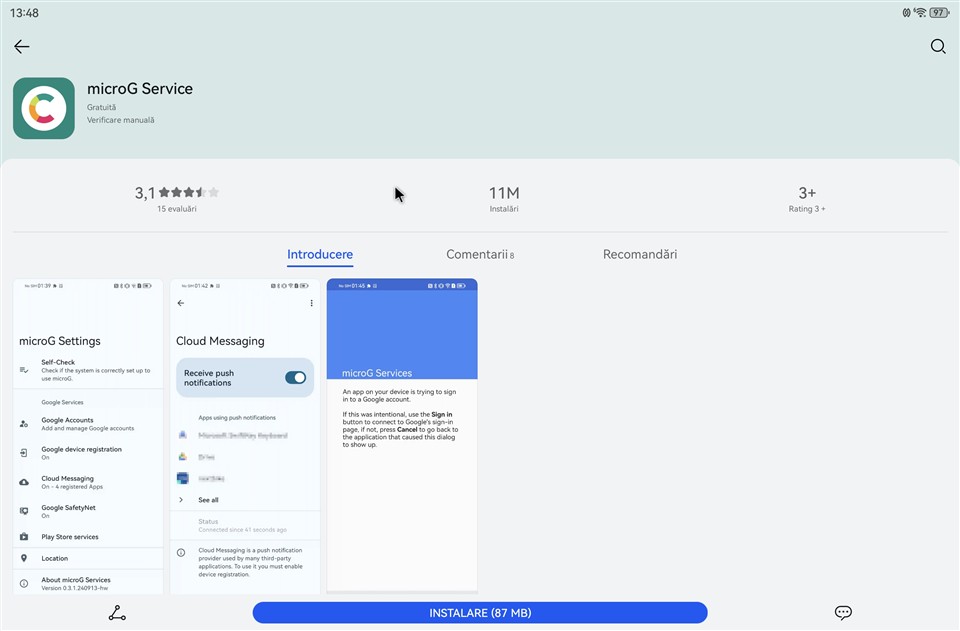This screenshot has height=631, width=960.
Task: Tap the Wi-Fi status icon
Action: click(x=920, y=13)
